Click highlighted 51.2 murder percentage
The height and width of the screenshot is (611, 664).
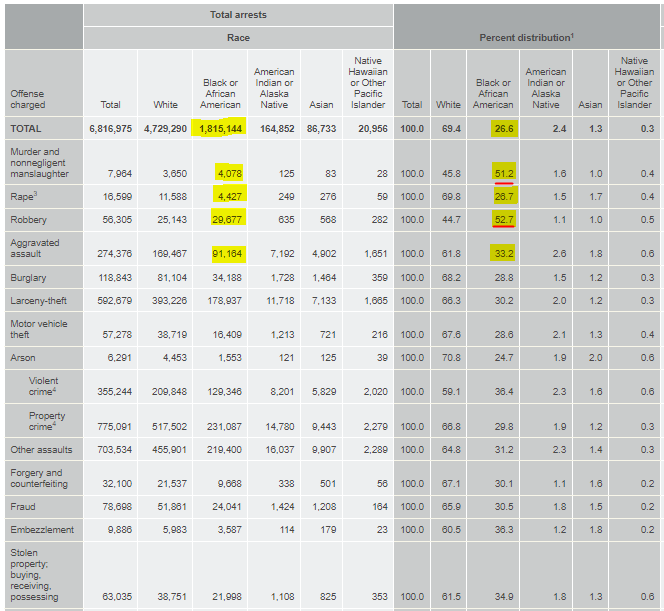tap(504, 173)
